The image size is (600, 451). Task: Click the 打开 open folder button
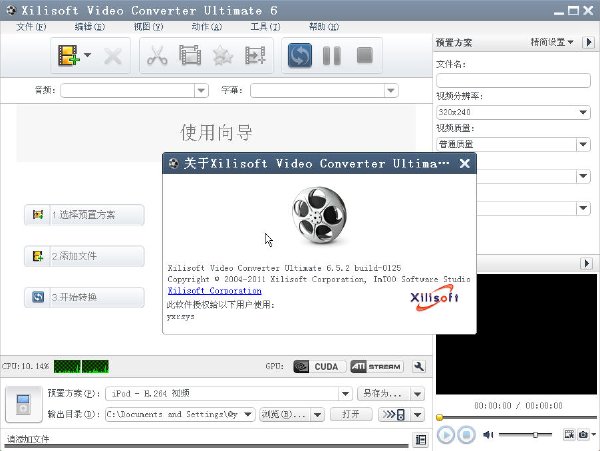(x=351, y=414)
